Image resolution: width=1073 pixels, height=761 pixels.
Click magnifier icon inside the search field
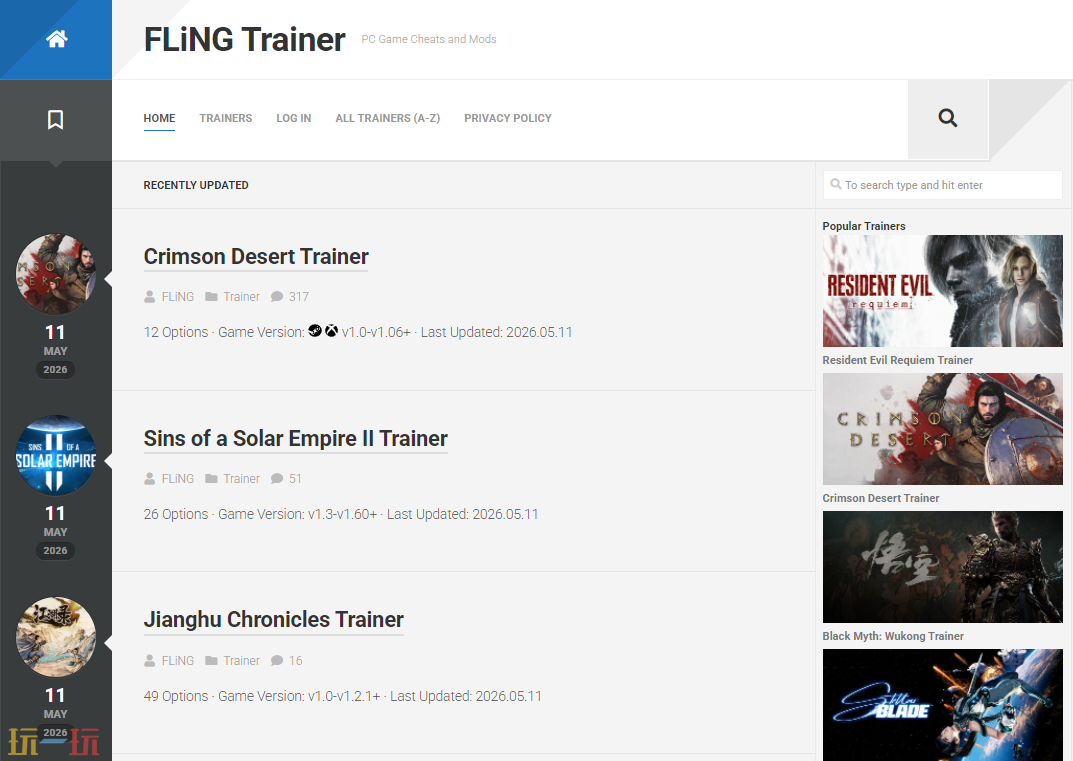tap(836, 184)
